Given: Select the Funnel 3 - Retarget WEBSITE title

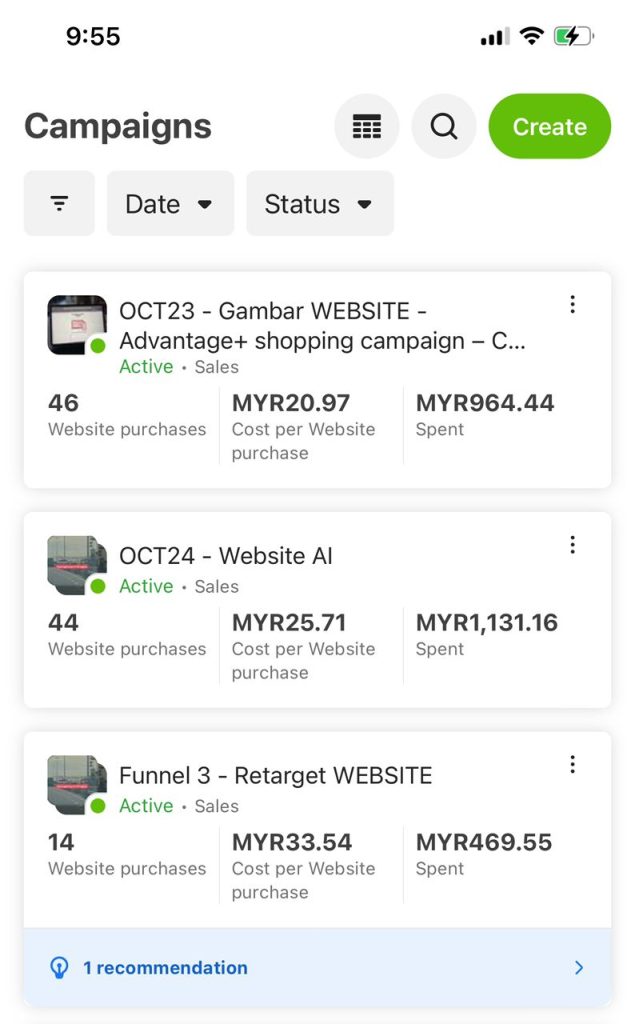Looking at the screenshot, I should [x=276, y=776].
